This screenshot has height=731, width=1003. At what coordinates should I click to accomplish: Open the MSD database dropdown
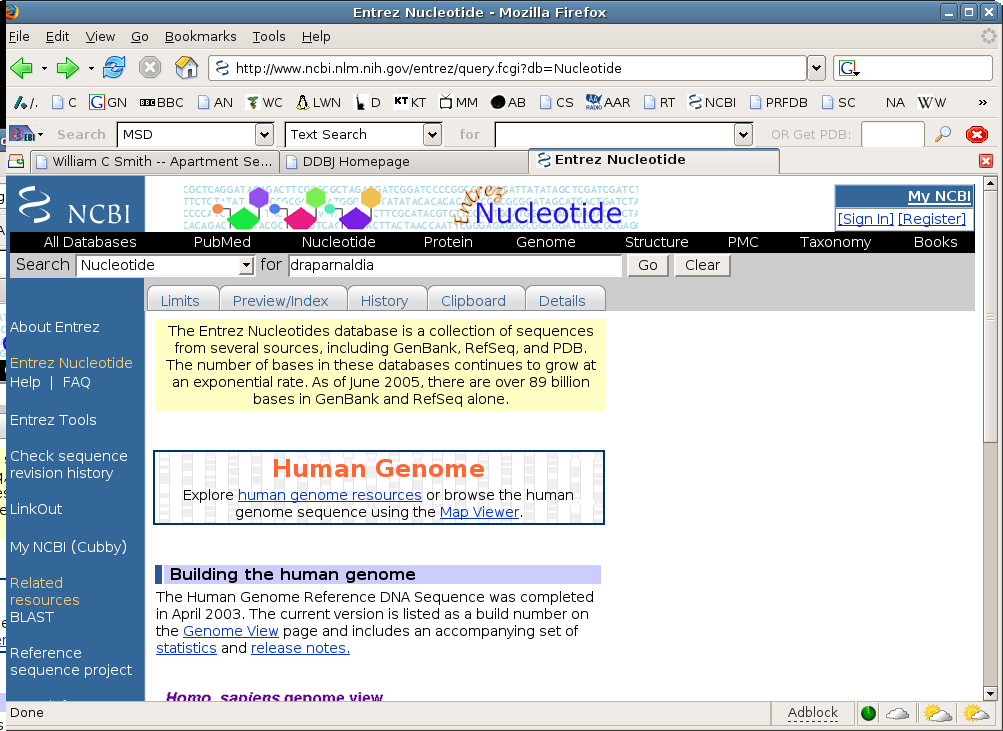click(264, 134)
